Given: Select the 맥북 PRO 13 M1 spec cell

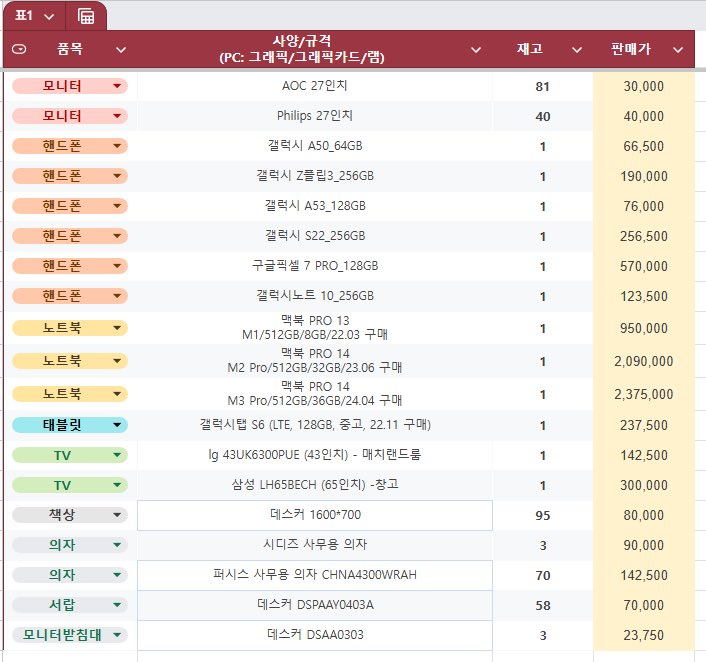Looking at the screenshot, I should point(315,328).
